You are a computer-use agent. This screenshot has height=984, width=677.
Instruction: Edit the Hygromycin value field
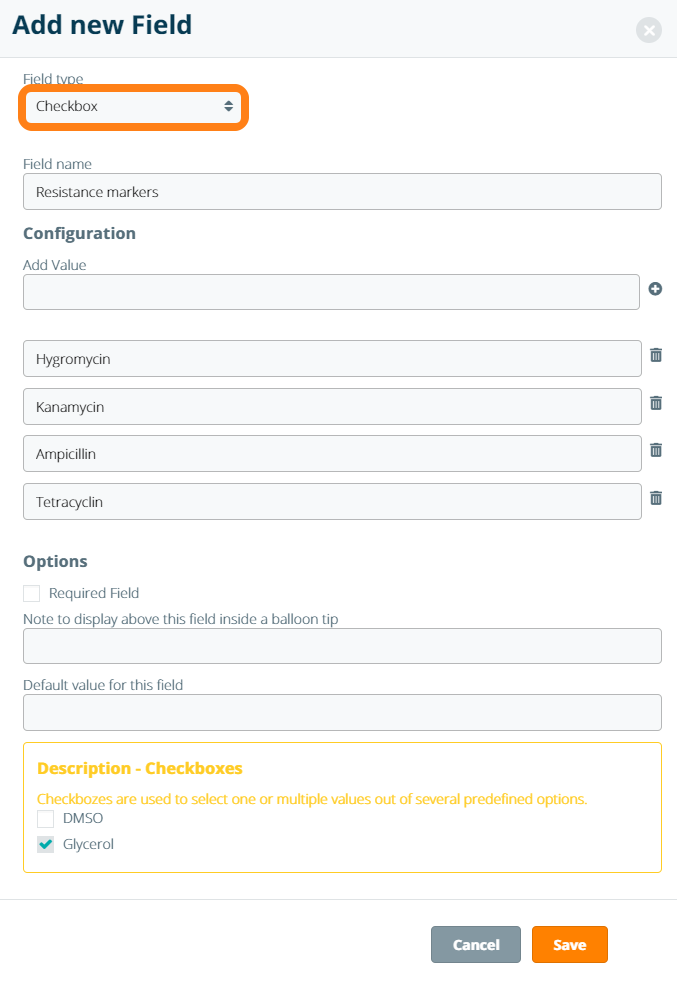pos(332,359)
